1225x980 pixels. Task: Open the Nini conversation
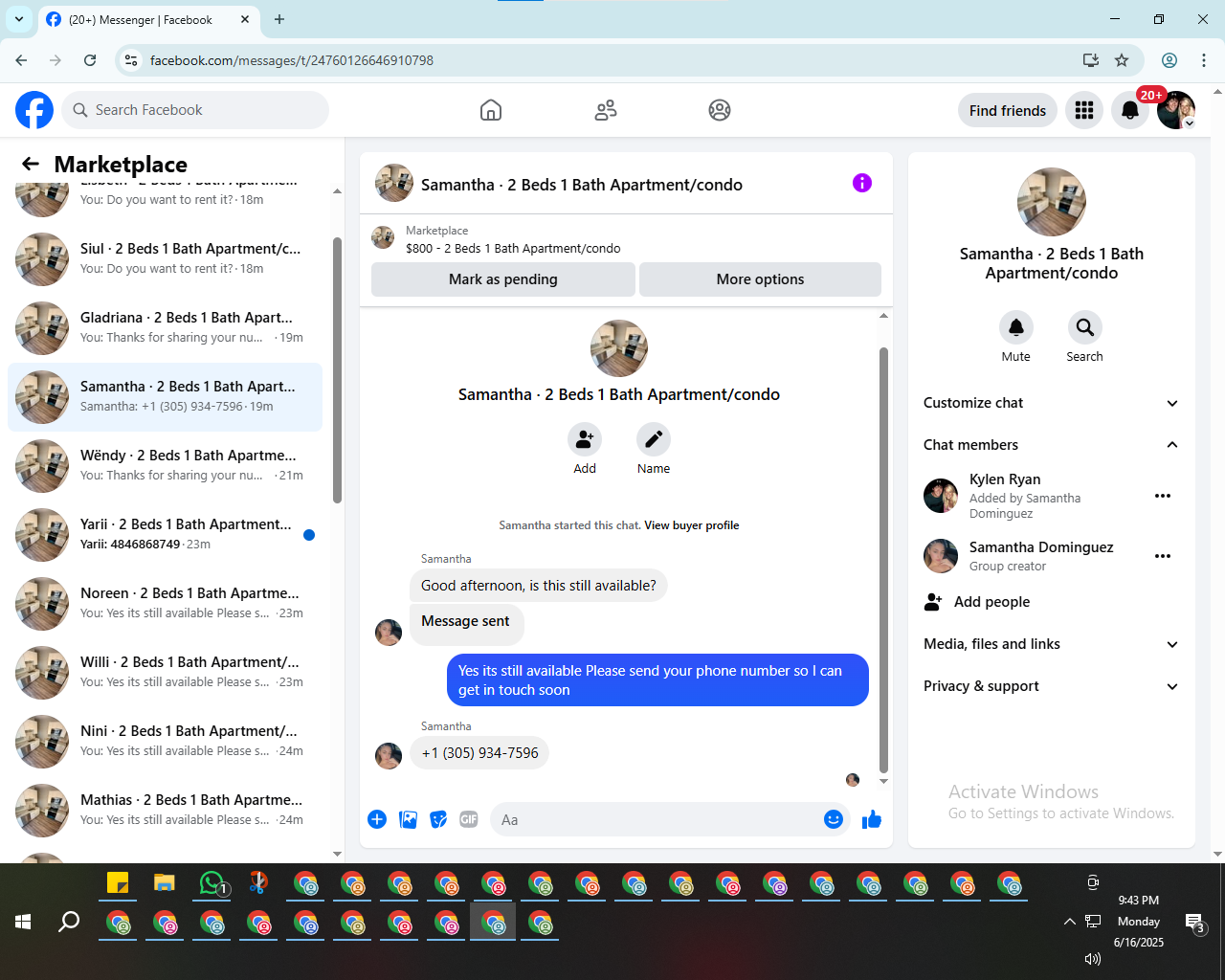point(165,742)
